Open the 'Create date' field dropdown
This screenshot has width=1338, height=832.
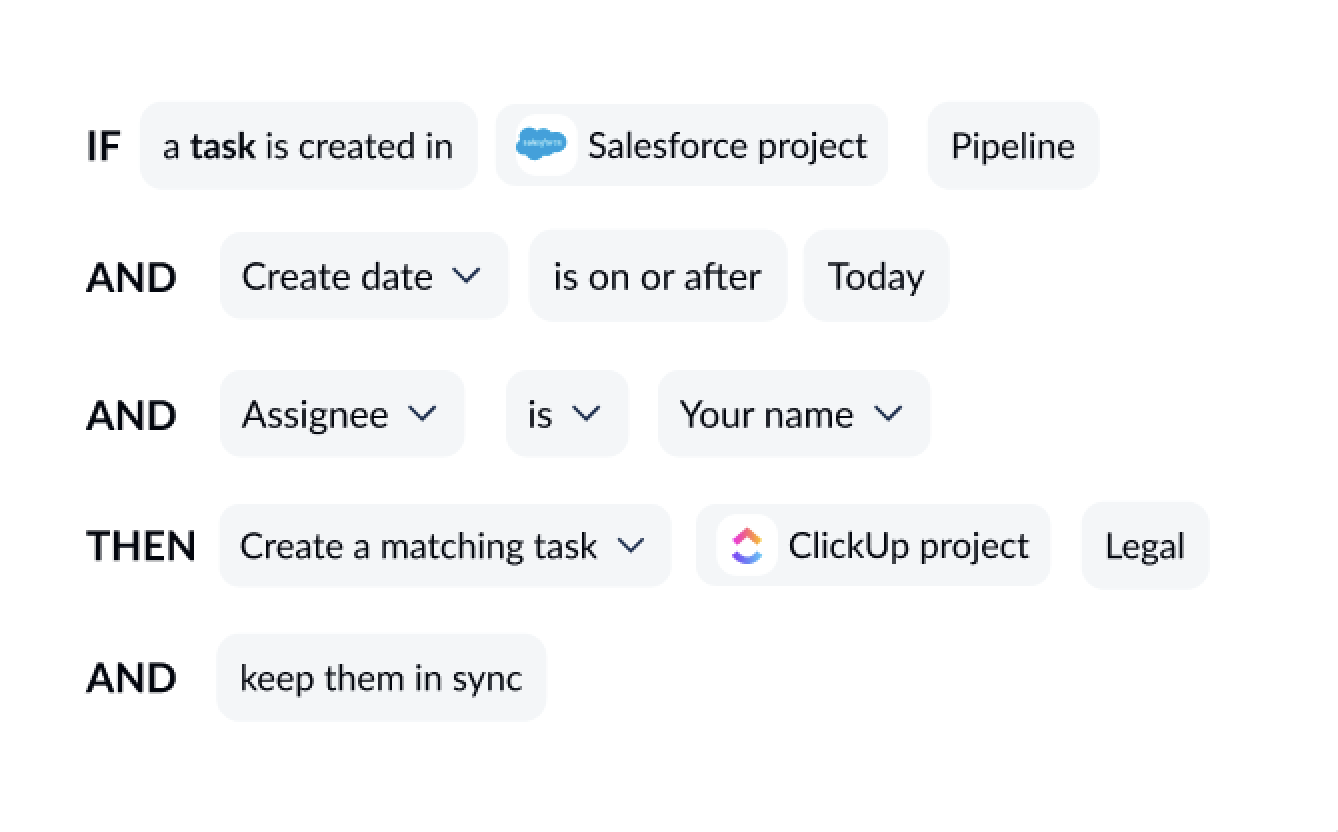337,276
